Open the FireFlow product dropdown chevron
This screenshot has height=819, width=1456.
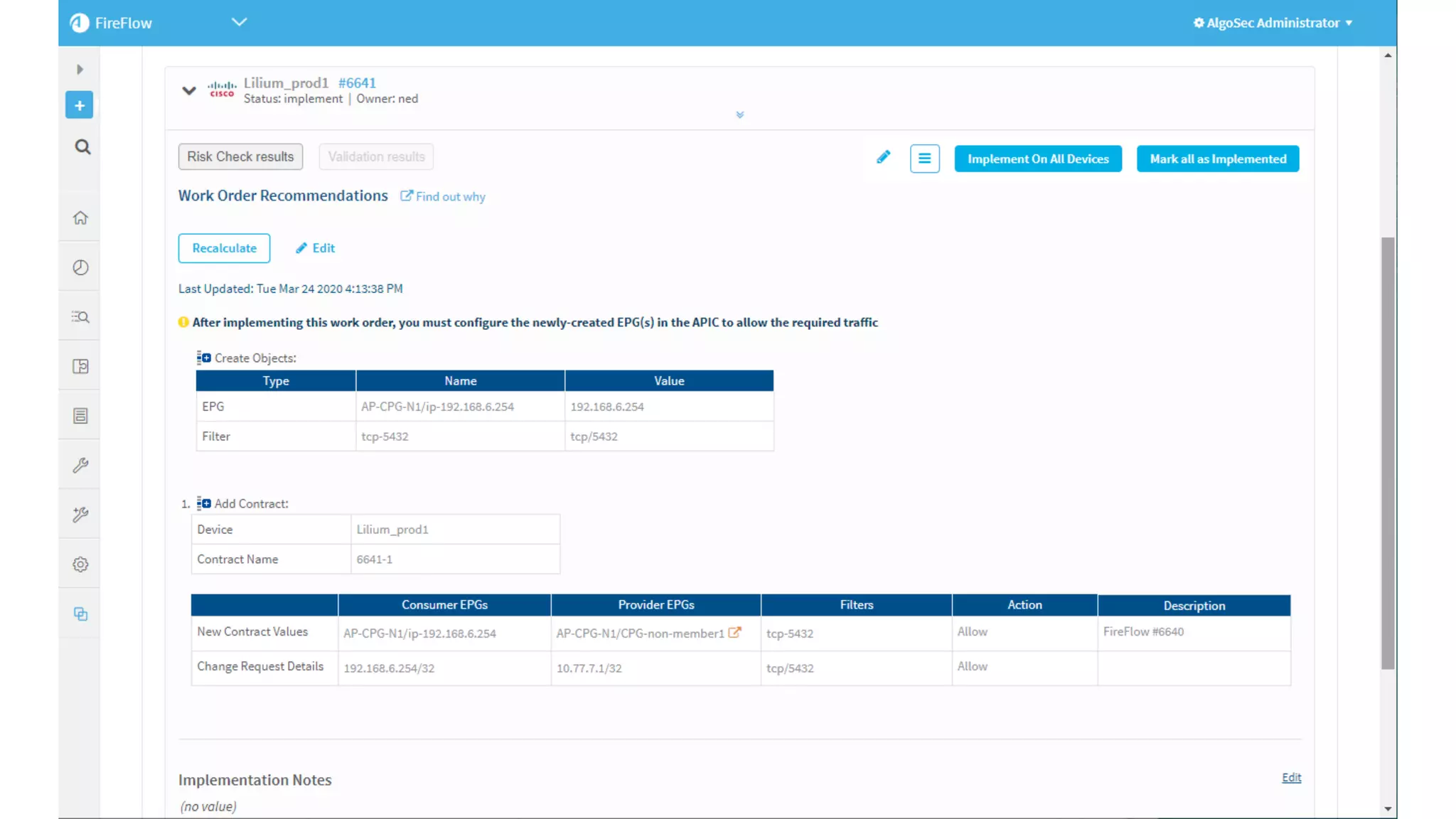tap(239, 22)
